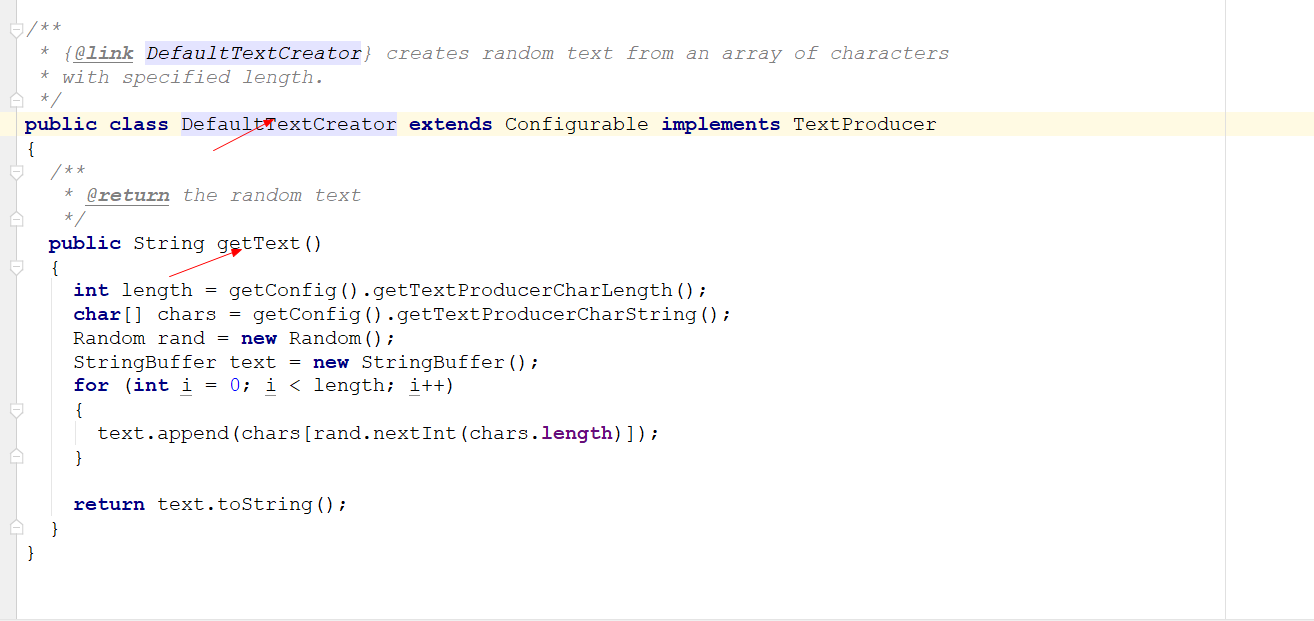1314x621 pixels.
Task: Click chars.length inside nextInt call
Action: click(x=540, y=433)
